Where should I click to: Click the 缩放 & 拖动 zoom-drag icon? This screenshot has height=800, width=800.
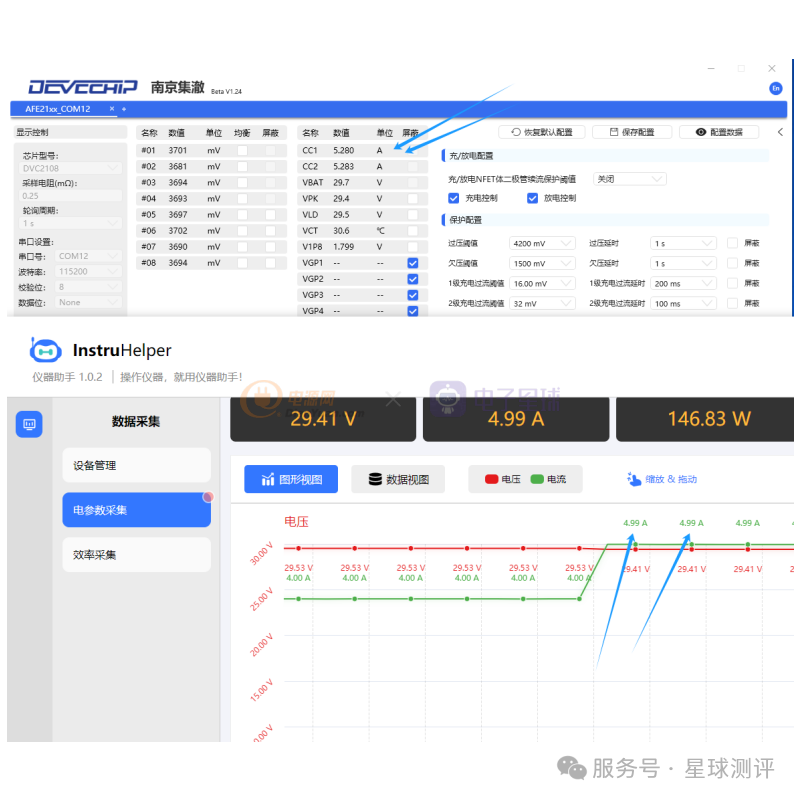tap(634, 480)
